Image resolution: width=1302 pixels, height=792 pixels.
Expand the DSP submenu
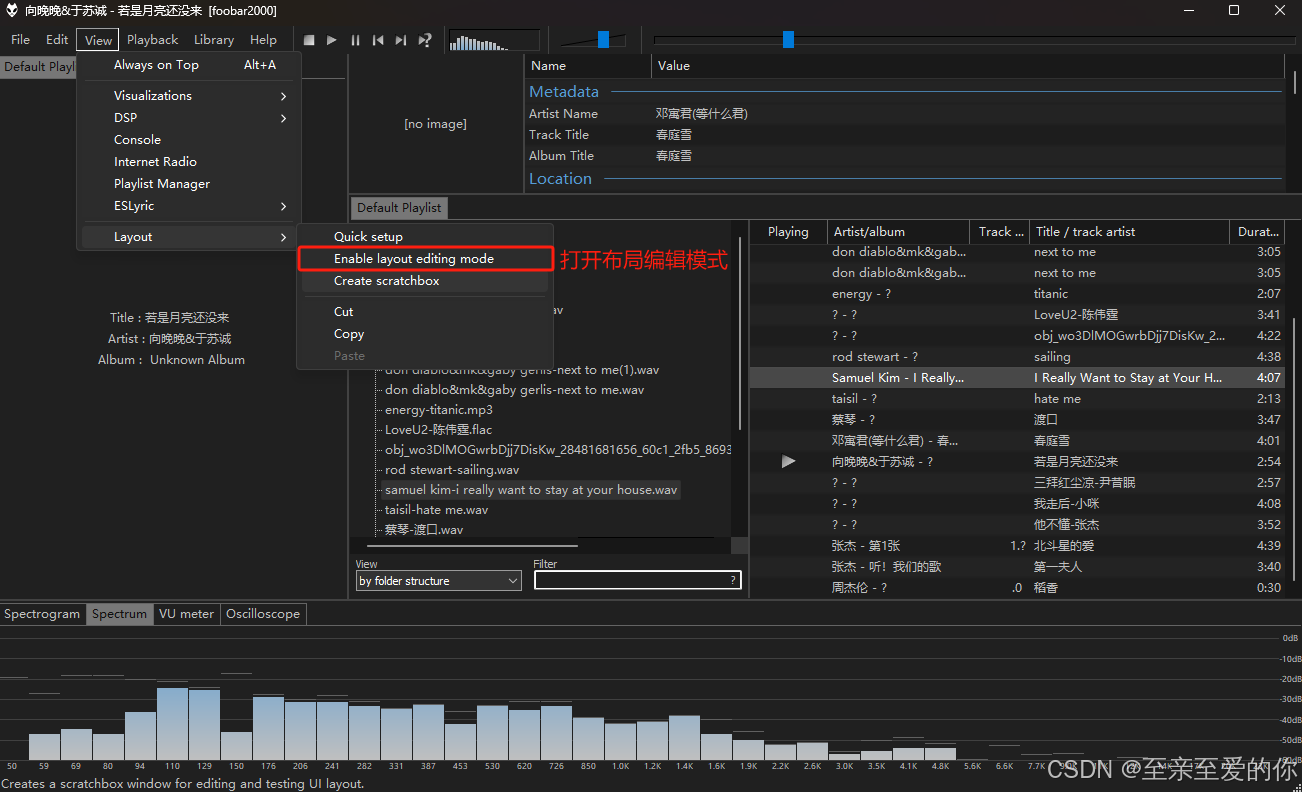point(124,117)
